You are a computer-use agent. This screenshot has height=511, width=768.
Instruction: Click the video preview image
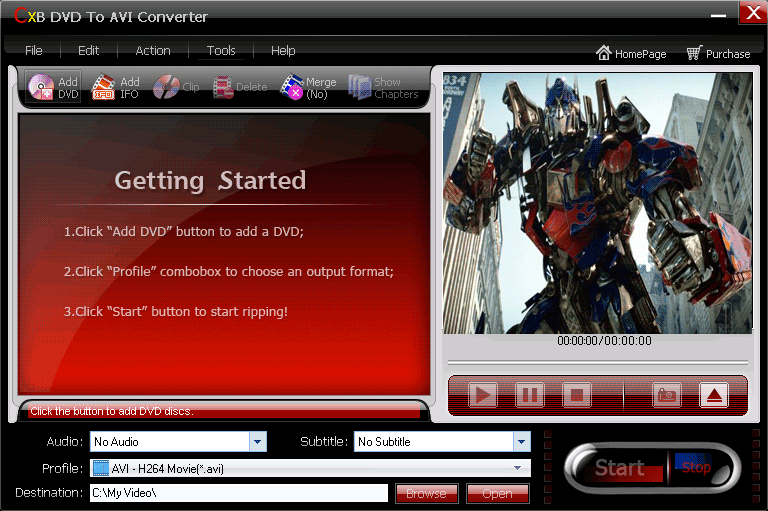click(x=598, y=203)
